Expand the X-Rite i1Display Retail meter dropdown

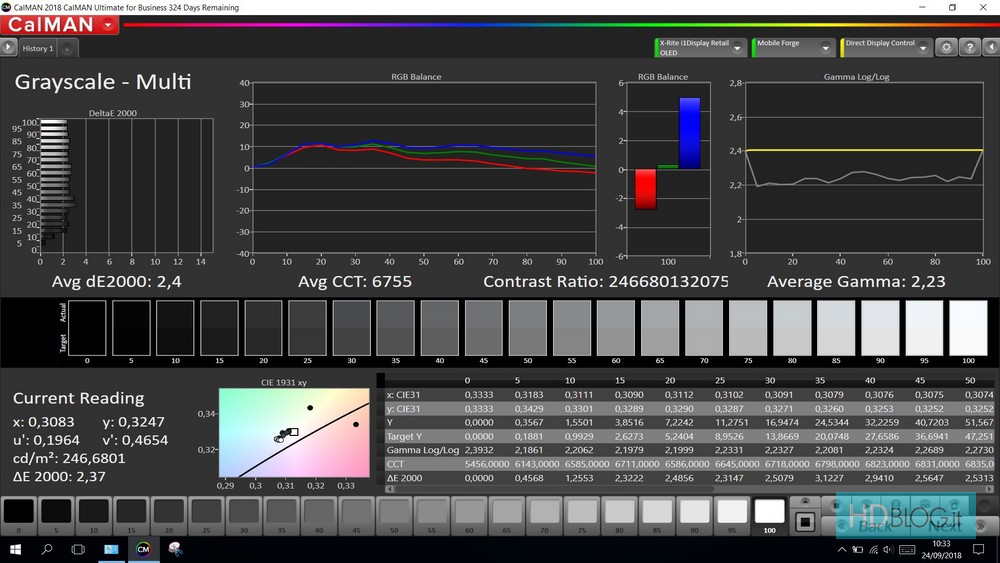tap(738, 47)
